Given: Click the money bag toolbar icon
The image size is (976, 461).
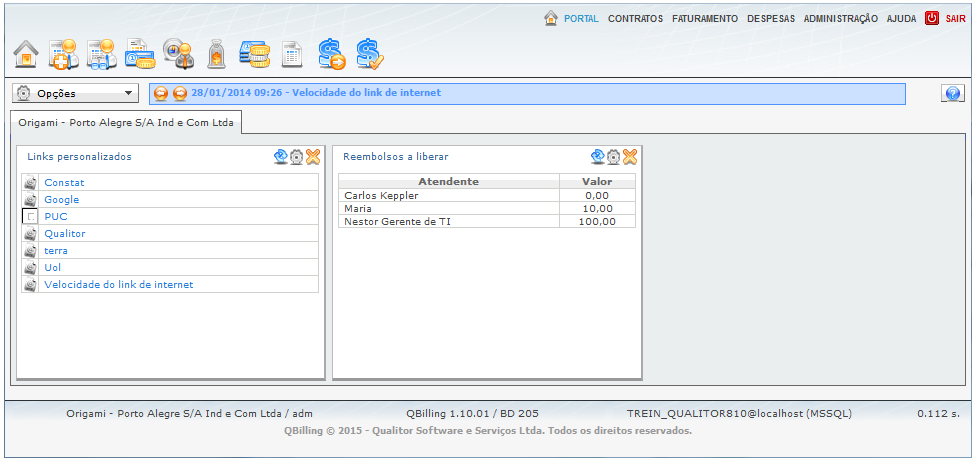Looking at the screenshot, I should (215, 53).
